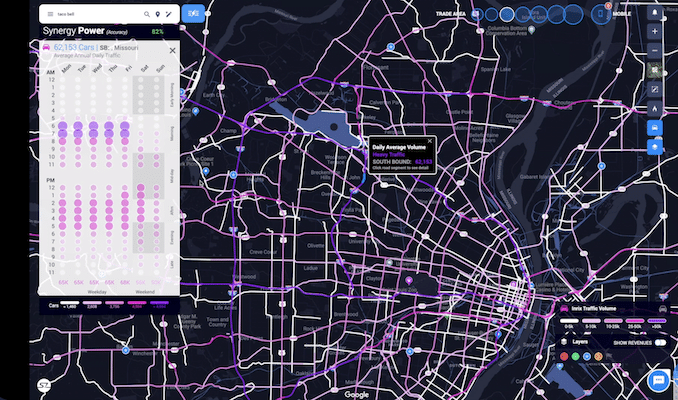The image size is (678, 400).
Task: Select the fourth Trade Area circle
Action: coord(523,14)
